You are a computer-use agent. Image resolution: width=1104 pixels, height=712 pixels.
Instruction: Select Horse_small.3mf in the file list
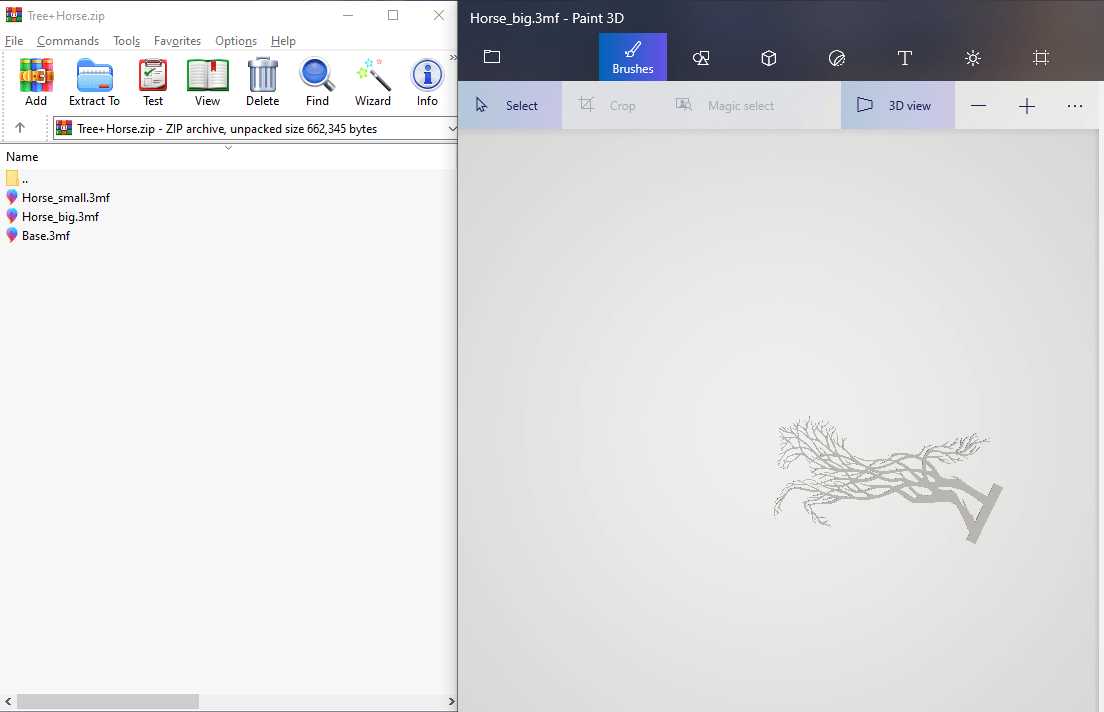coord(65,198)
